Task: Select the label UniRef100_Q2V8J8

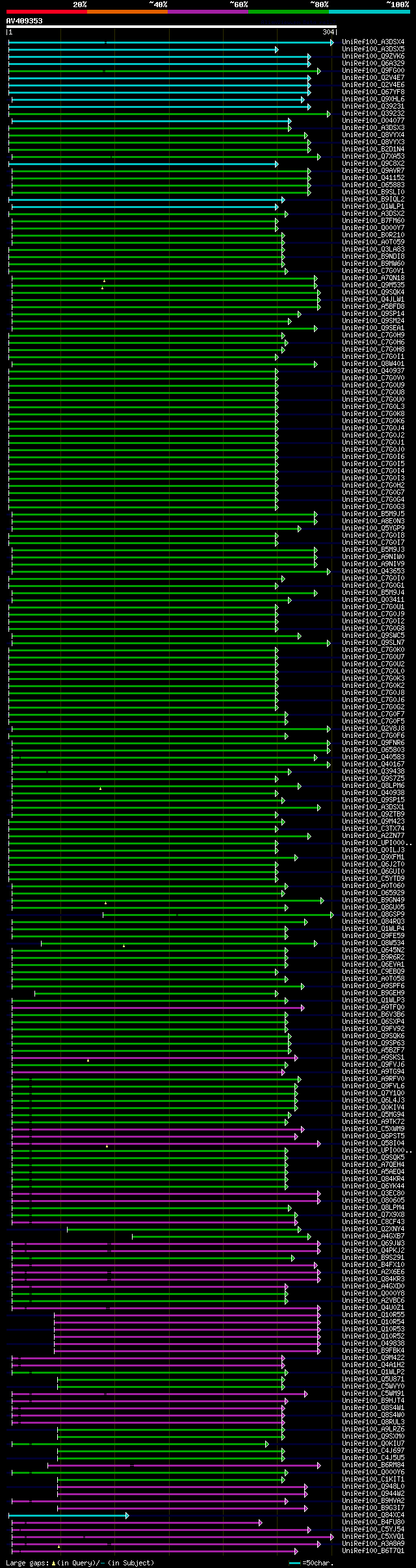Action: tap(373, 729)
